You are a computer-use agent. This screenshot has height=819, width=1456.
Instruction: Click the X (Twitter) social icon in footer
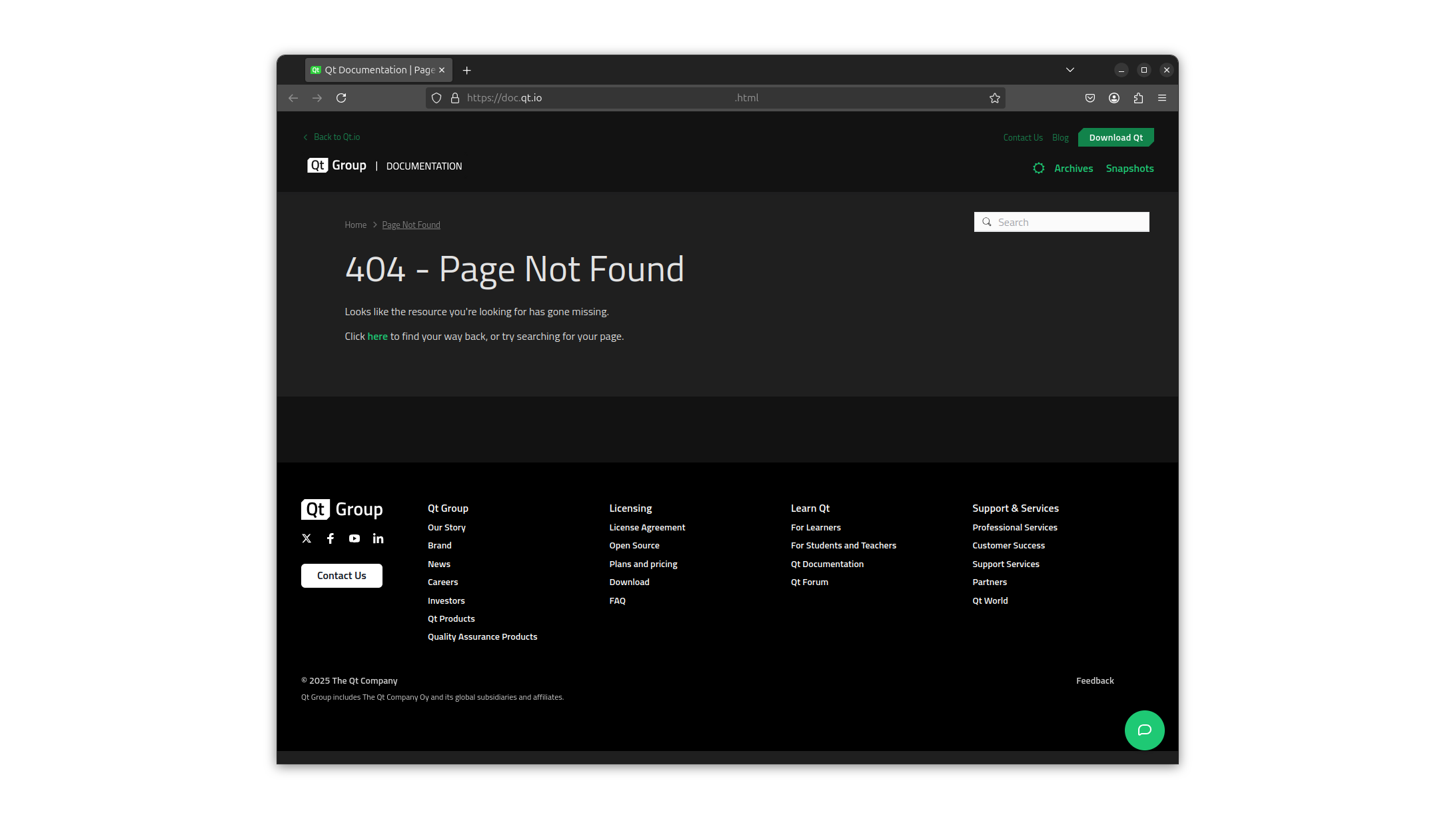pyautogui.click(x=307, y=538)
